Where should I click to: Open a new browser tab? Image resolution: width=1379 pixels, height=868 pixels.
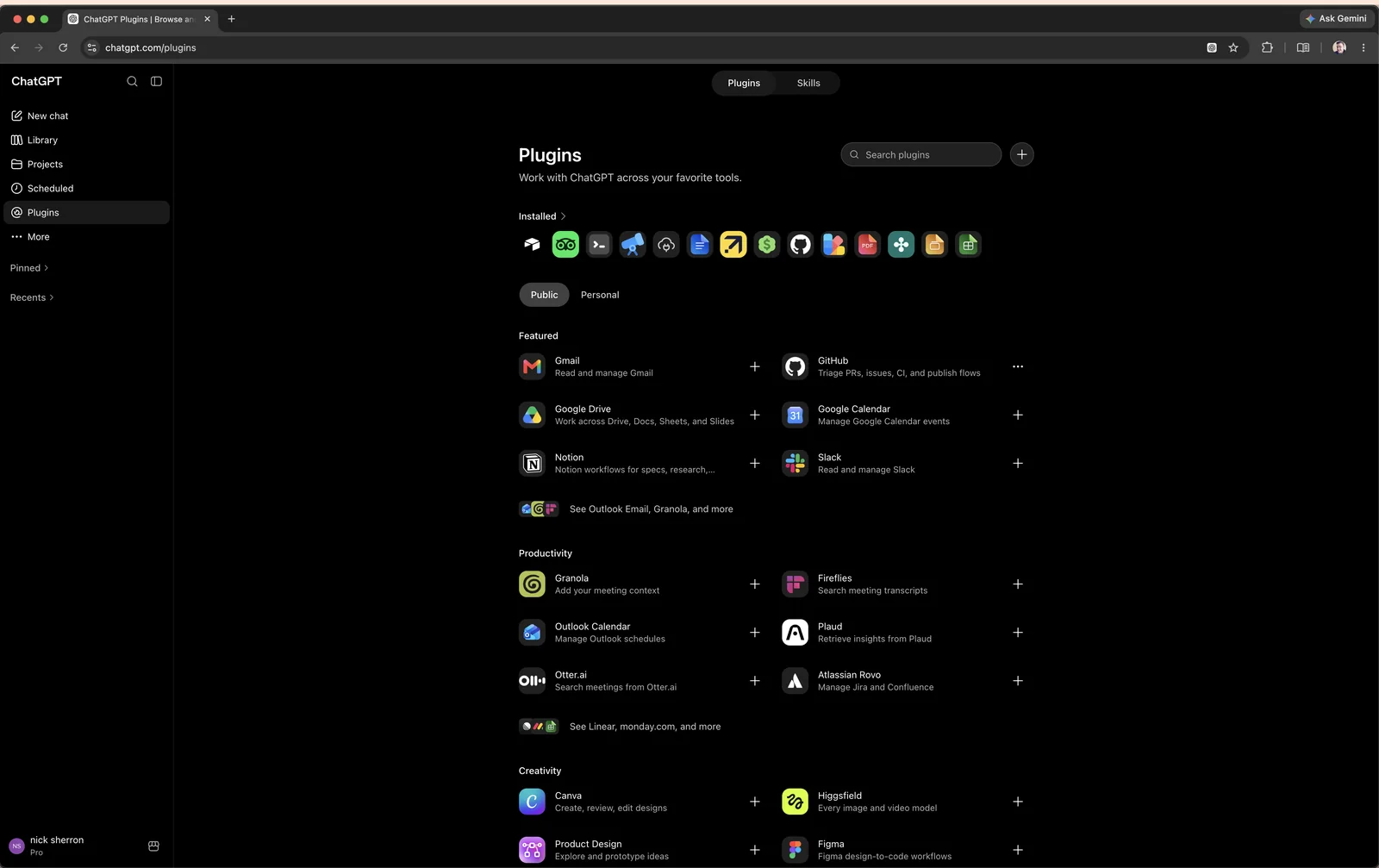[231, 19]
